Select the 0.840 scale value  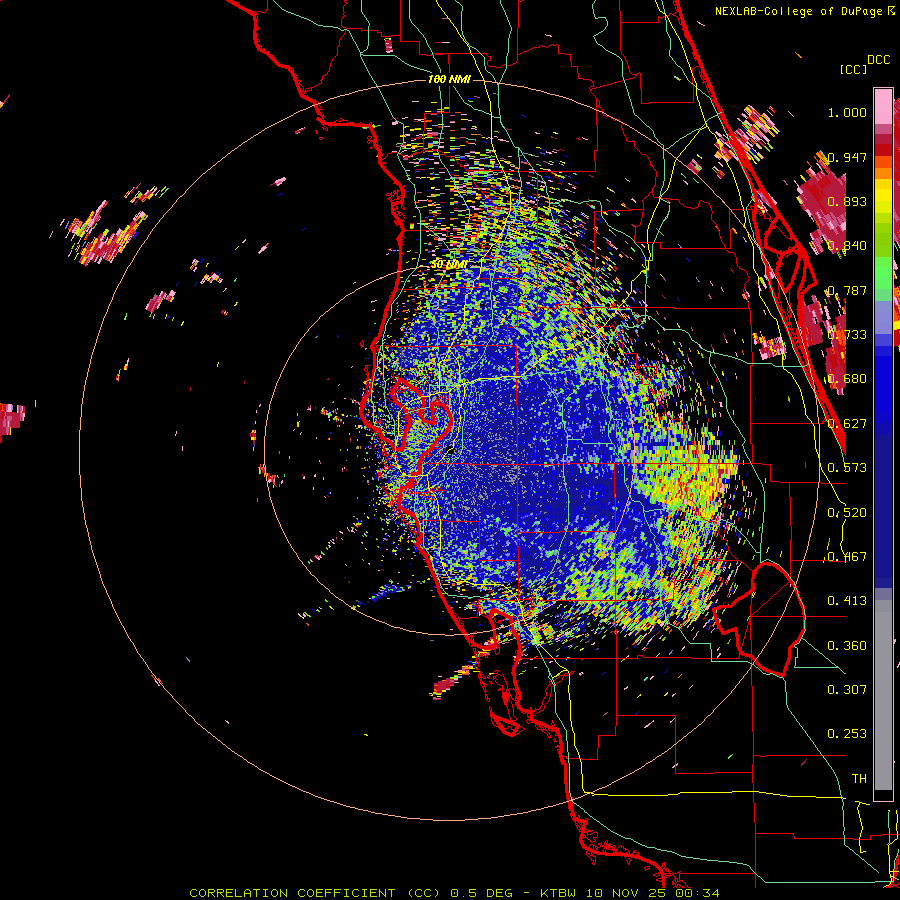point(847,246)
